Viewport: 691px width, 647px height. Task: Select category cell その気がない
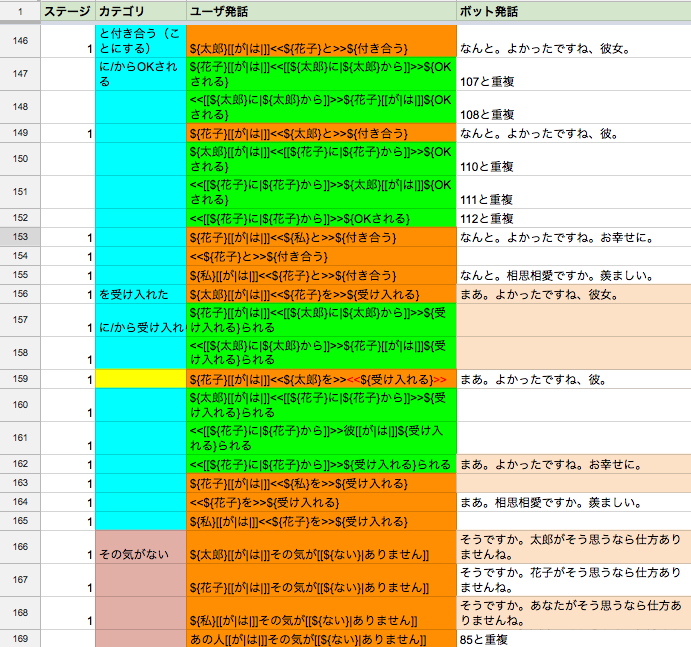[x=141, y=547]
